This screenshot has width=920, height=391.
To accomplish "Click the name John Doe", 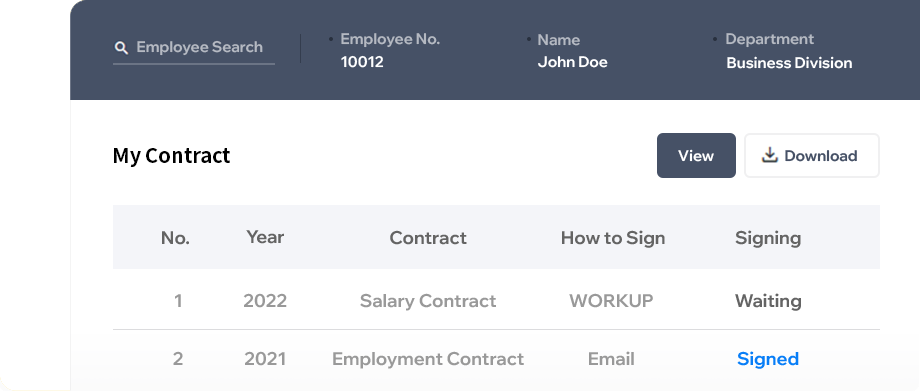I will [x=573, y=62].
